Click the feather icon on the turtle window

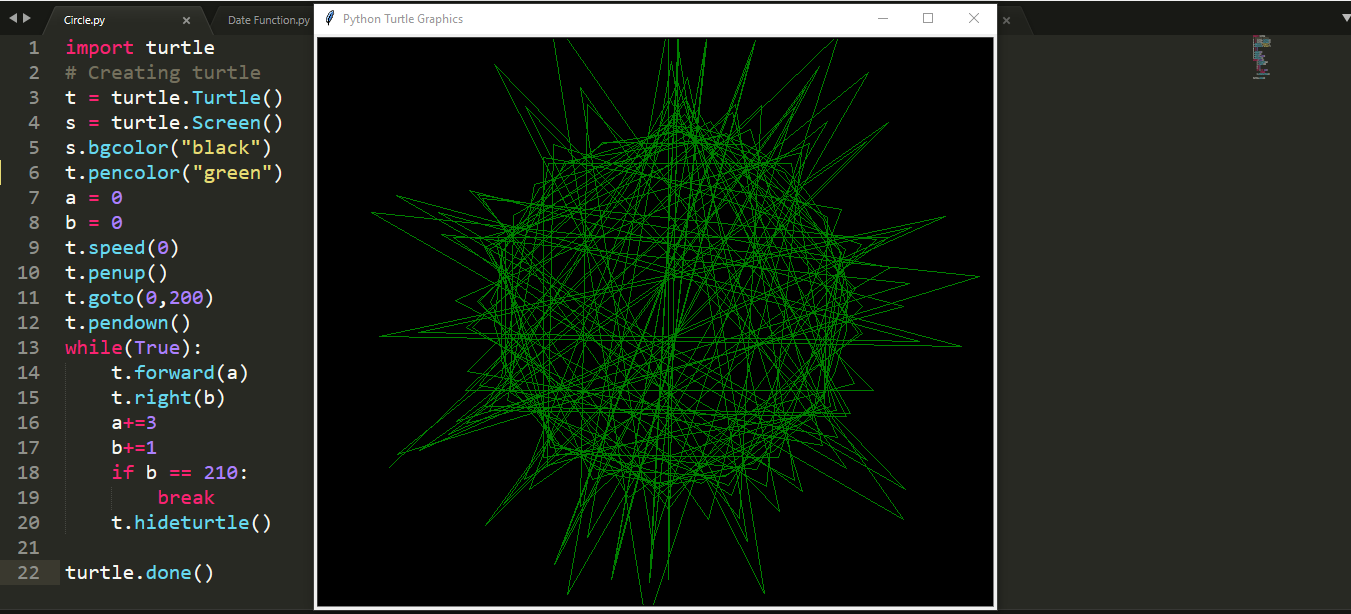click(x=330, y=18)
